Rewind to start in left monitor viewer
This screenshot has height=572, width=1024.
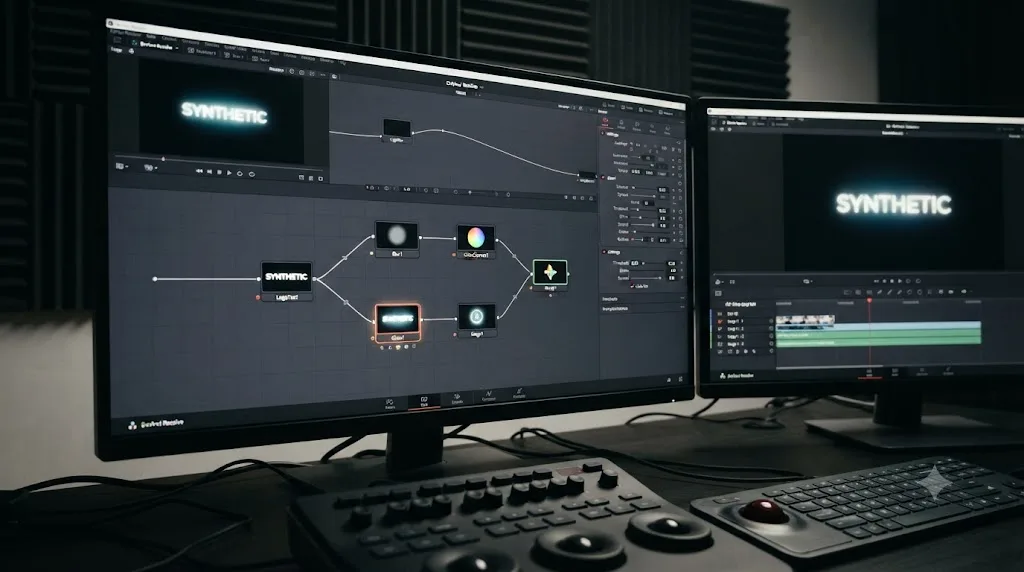click(x=199, y=171)
